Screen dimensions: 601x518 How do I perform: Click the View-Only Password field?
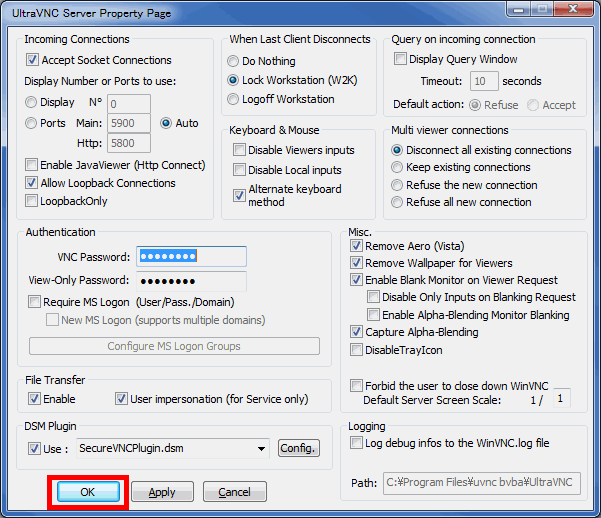(192, 281)
